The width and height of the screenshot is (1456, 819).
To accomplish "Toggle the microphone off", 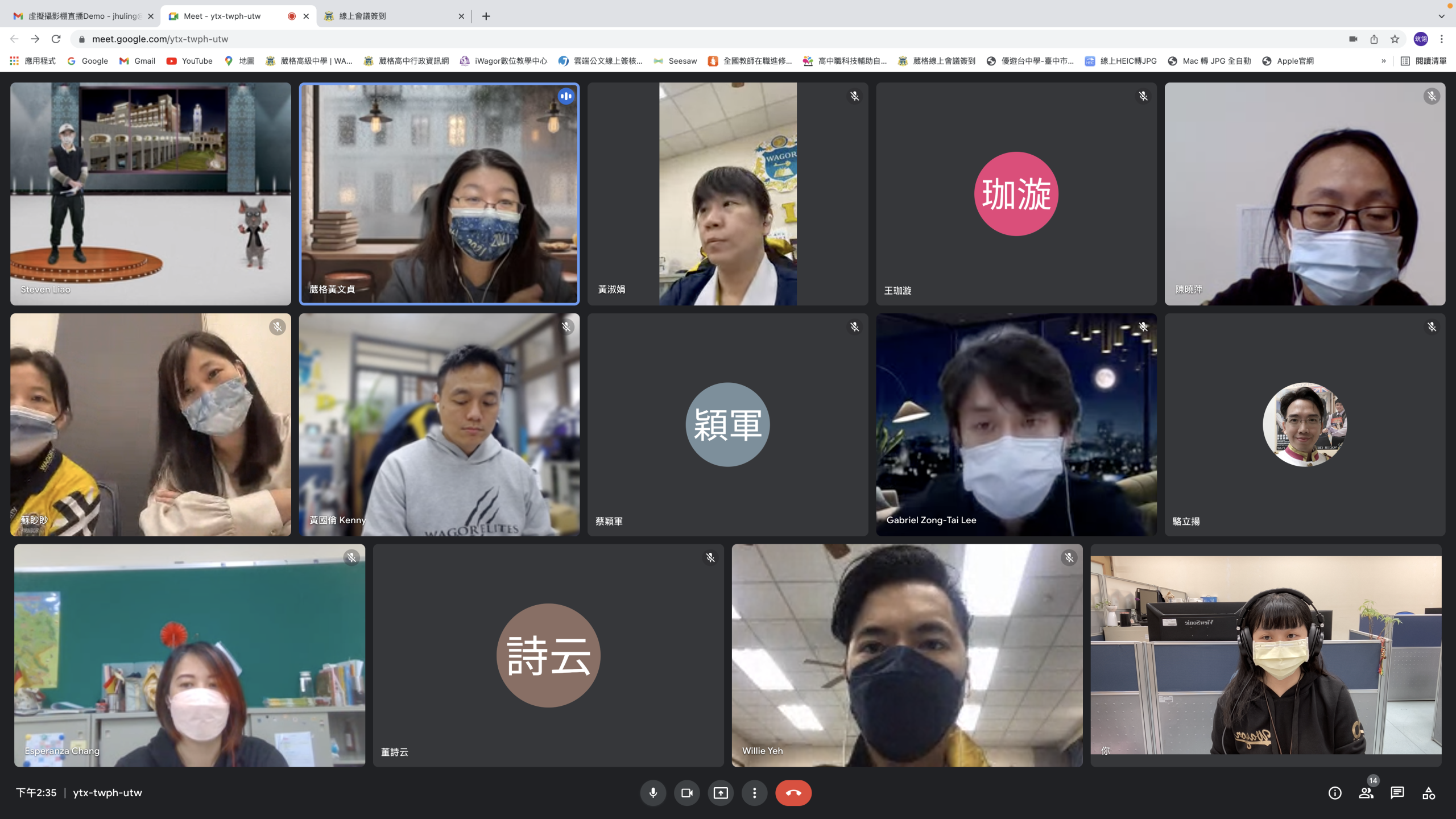I will click(653, 793).
